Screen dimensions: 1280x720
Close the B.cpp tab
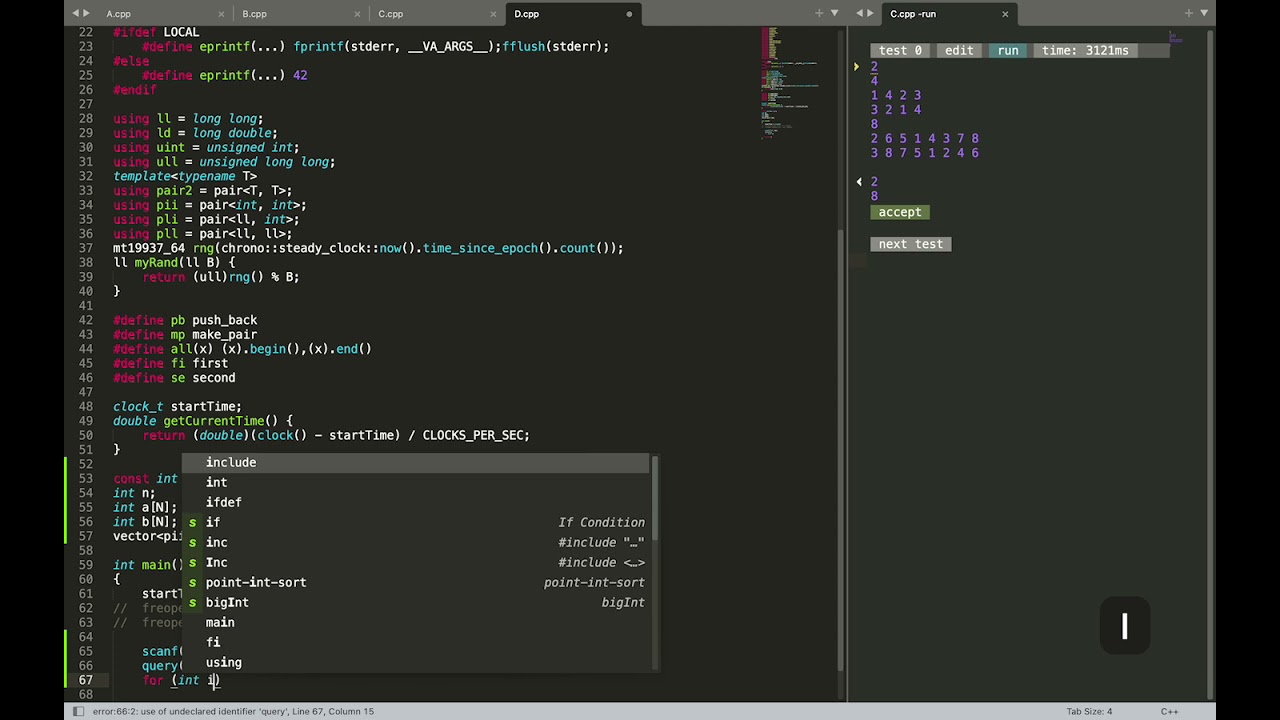[357, 14]
